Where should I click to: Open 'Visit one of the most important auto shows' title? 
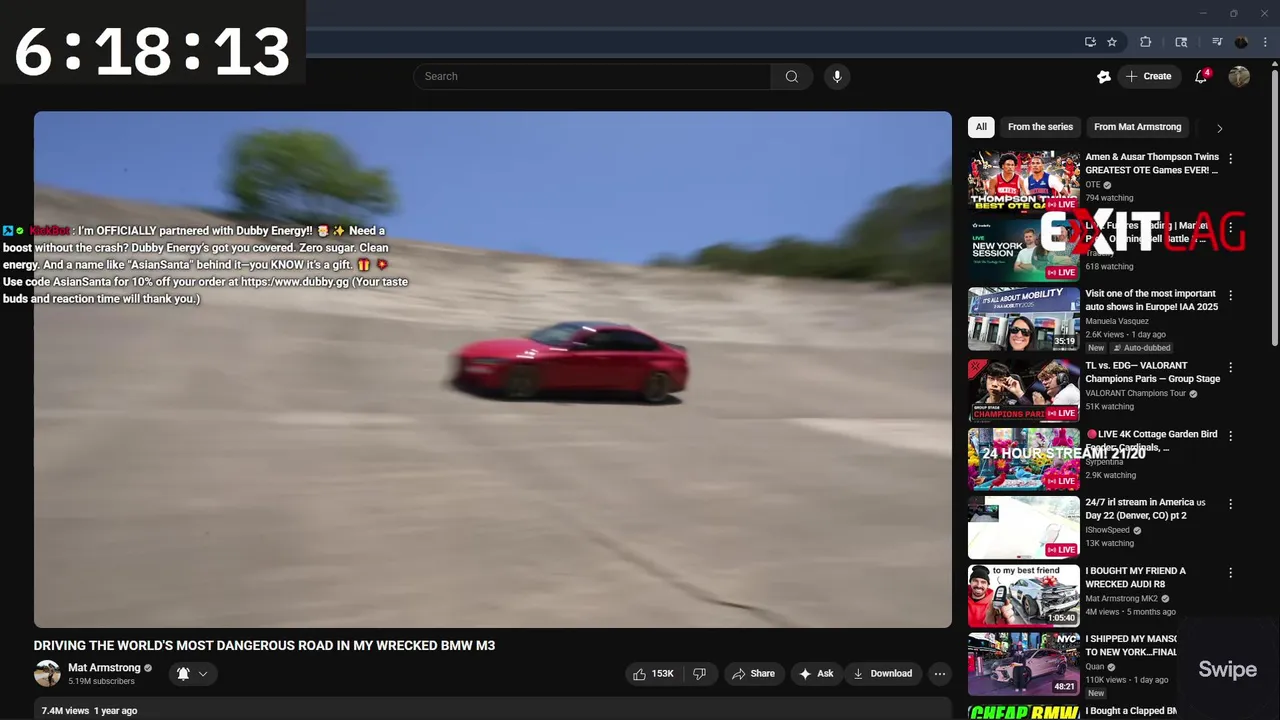point(1151,300)
